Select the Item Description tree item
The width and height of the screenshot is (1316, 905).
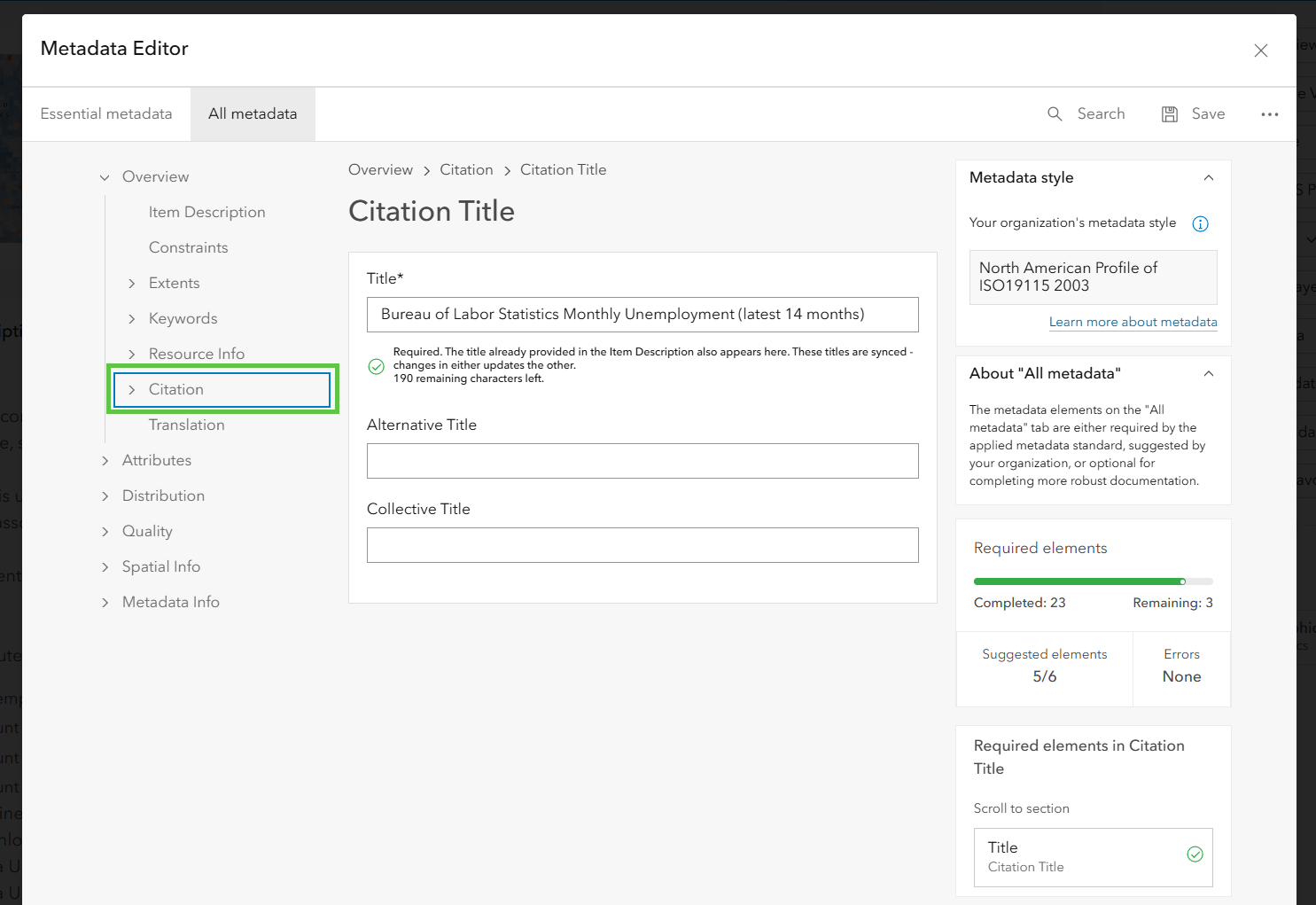click(x=206, y=213)
